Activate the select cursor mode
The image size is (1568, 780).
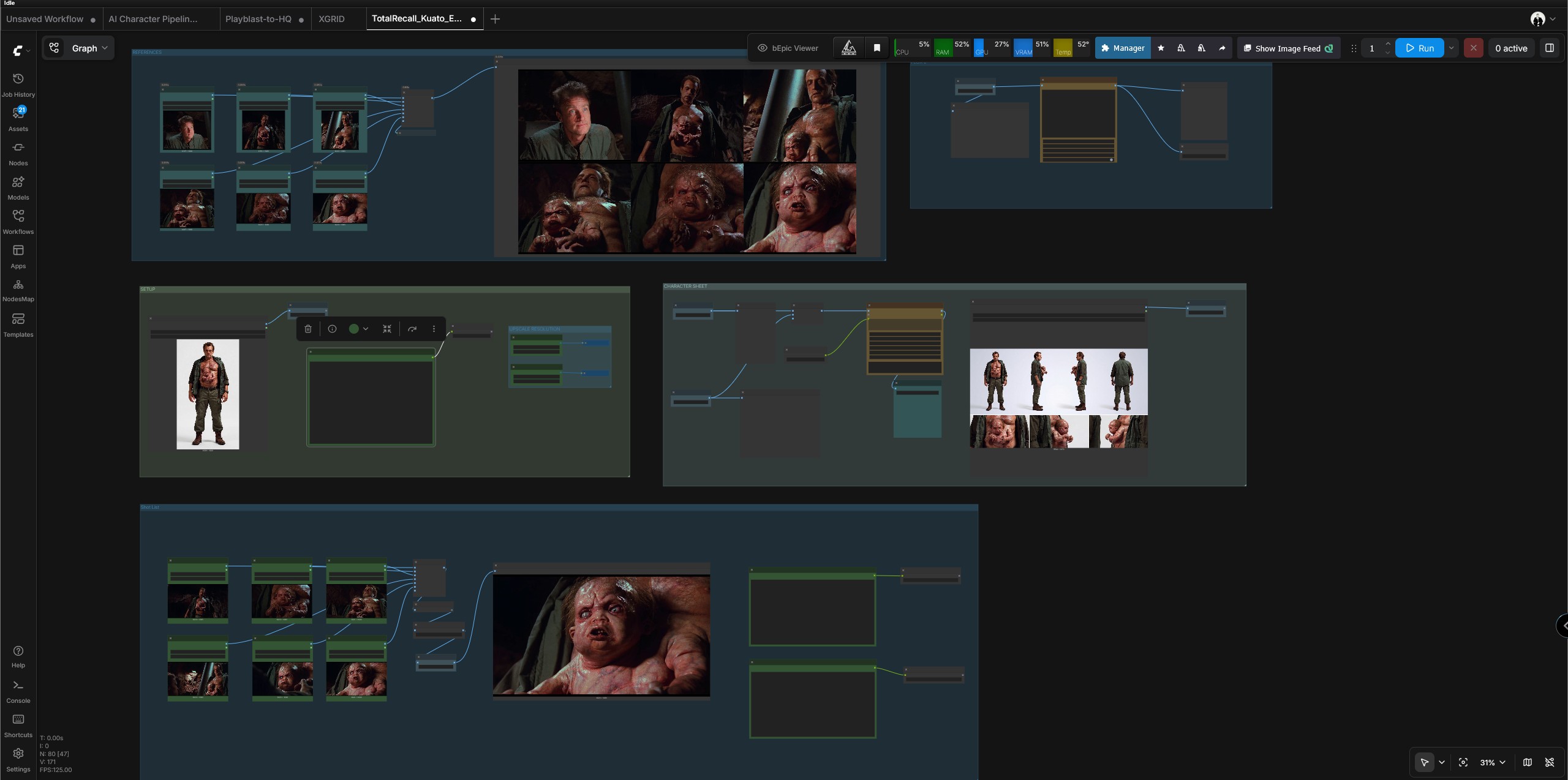1425,762
